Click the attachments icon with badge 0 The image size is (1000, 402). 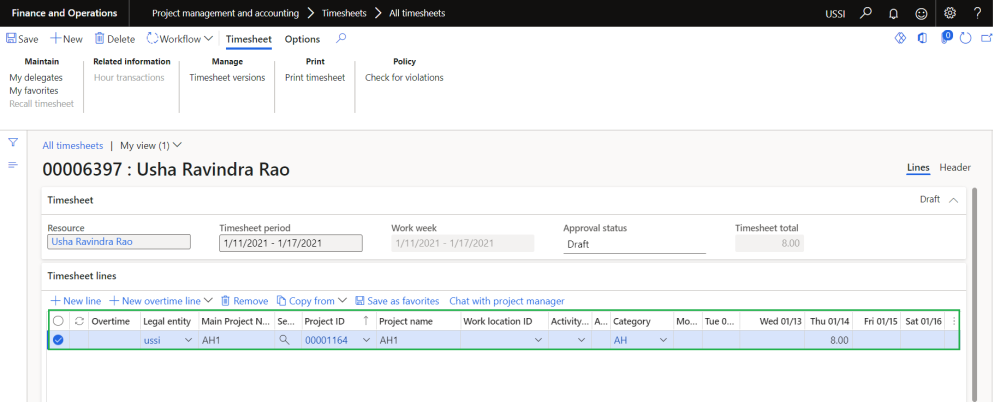click(x=945, y=38)
